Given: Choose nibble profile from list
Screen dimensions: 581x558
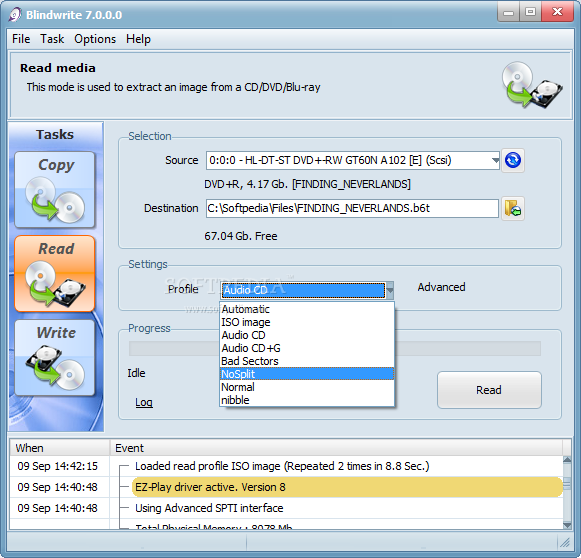Looking at the screenshot, I should pyautogui.click(x=307, y=400).
